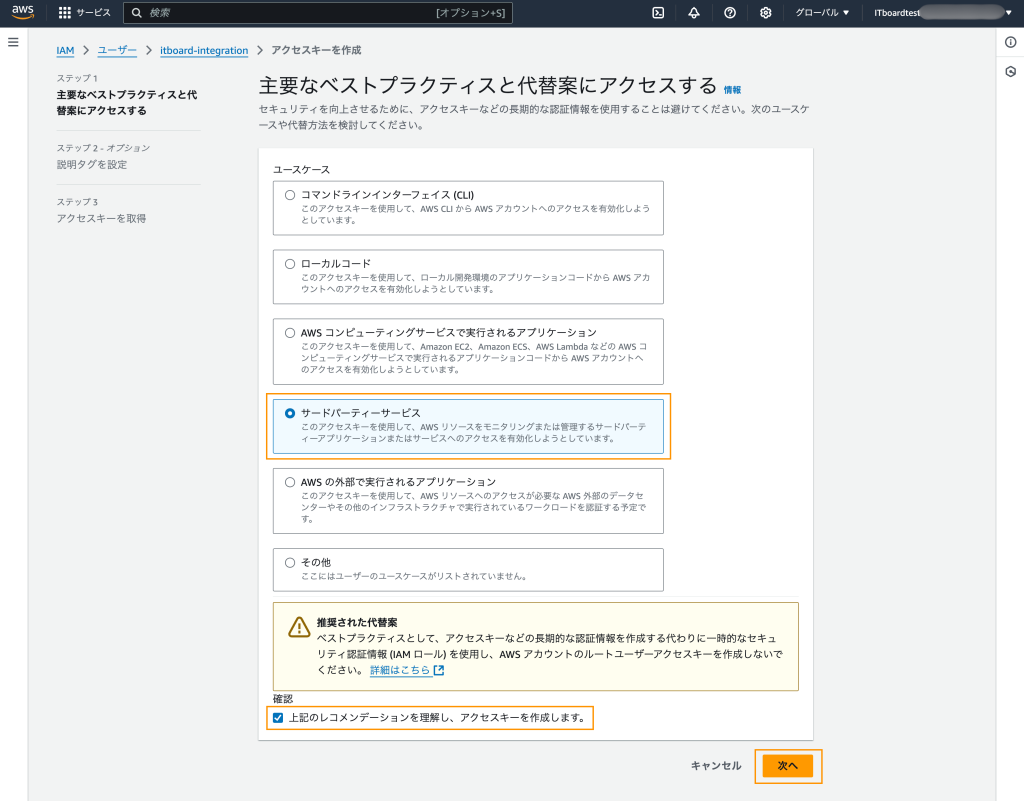This screenshot has width=1024, height=801.
Task: Open the グローバル region dropdown
Action: (x=821, y=13)
